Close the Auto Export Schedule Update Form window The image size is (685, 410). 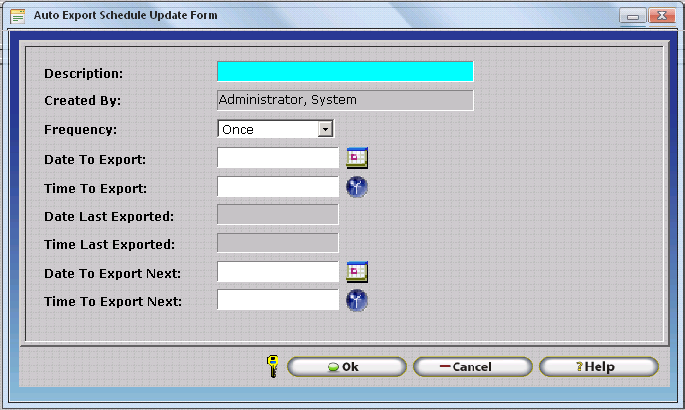coord(659,16)
